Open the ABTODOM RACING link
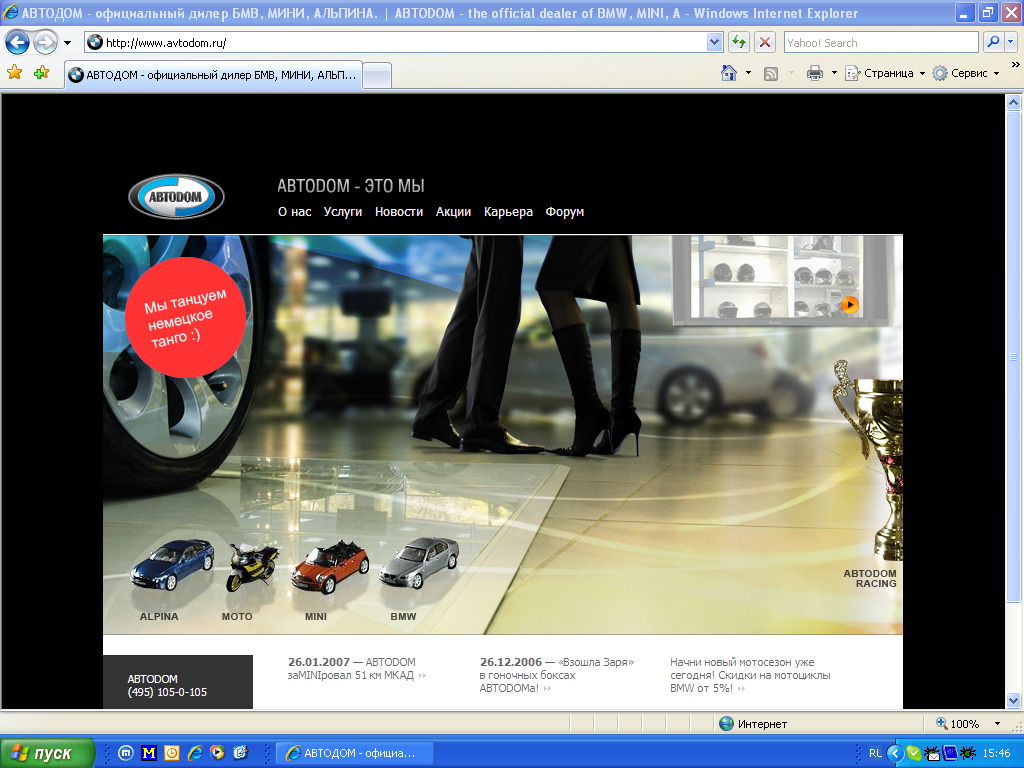Image resolution: width=1024 pixels, height=768 pixels. click(x=870, y=579)
